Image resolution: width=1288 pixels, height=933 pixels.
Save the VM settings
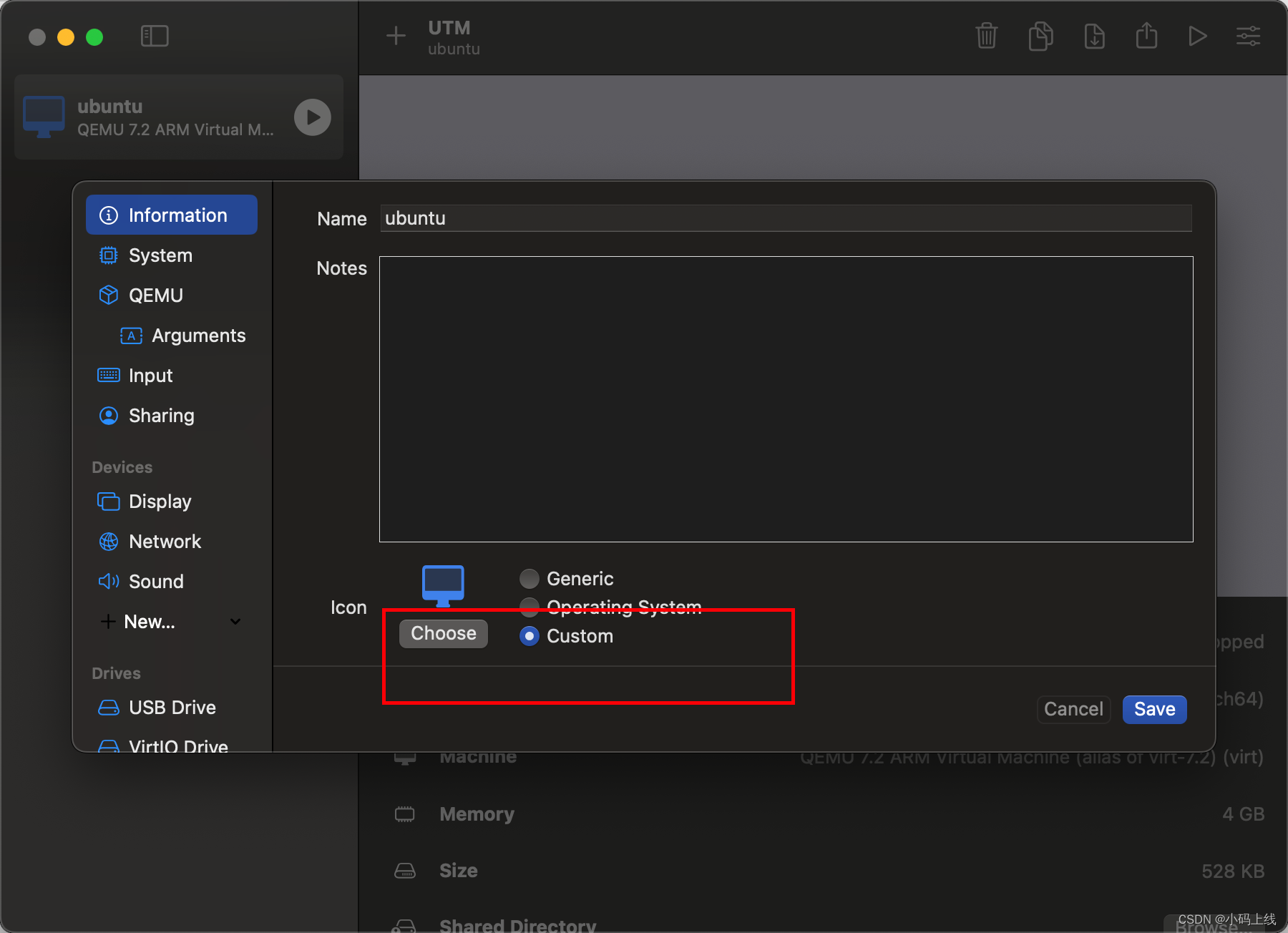1154,709
